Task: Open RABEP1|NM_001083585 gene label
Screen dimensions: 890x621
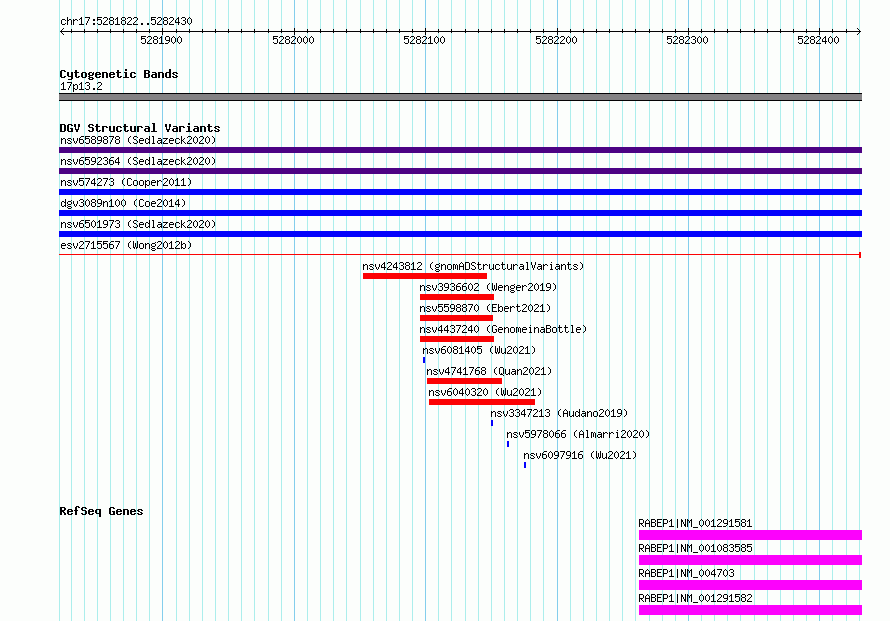Action: 695,548
